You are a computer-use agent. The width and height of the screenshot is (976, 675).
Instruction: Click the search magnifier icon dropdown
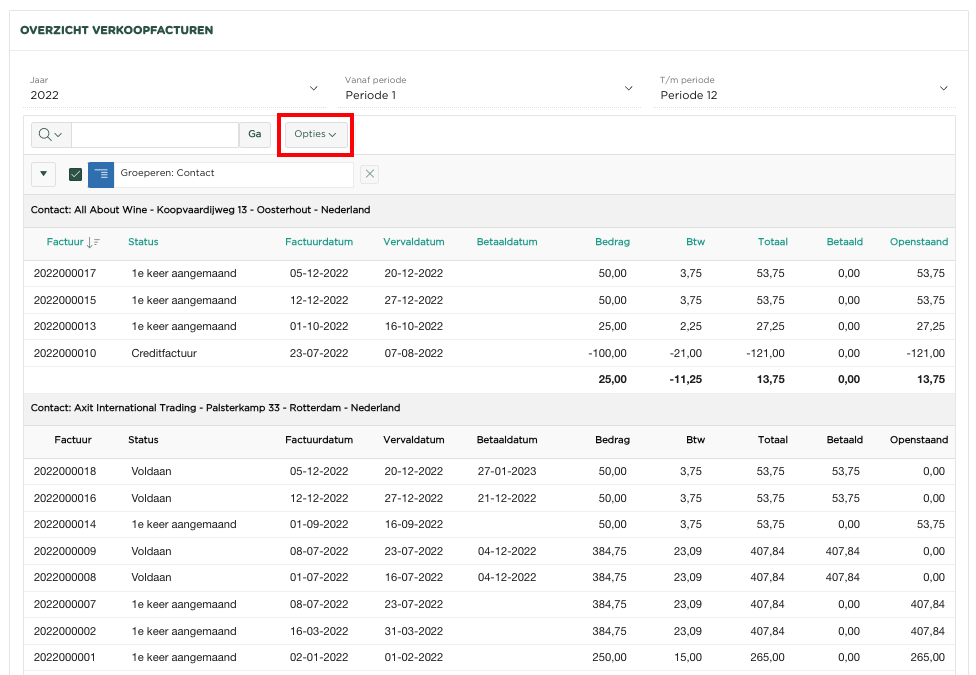click(50, 135)
